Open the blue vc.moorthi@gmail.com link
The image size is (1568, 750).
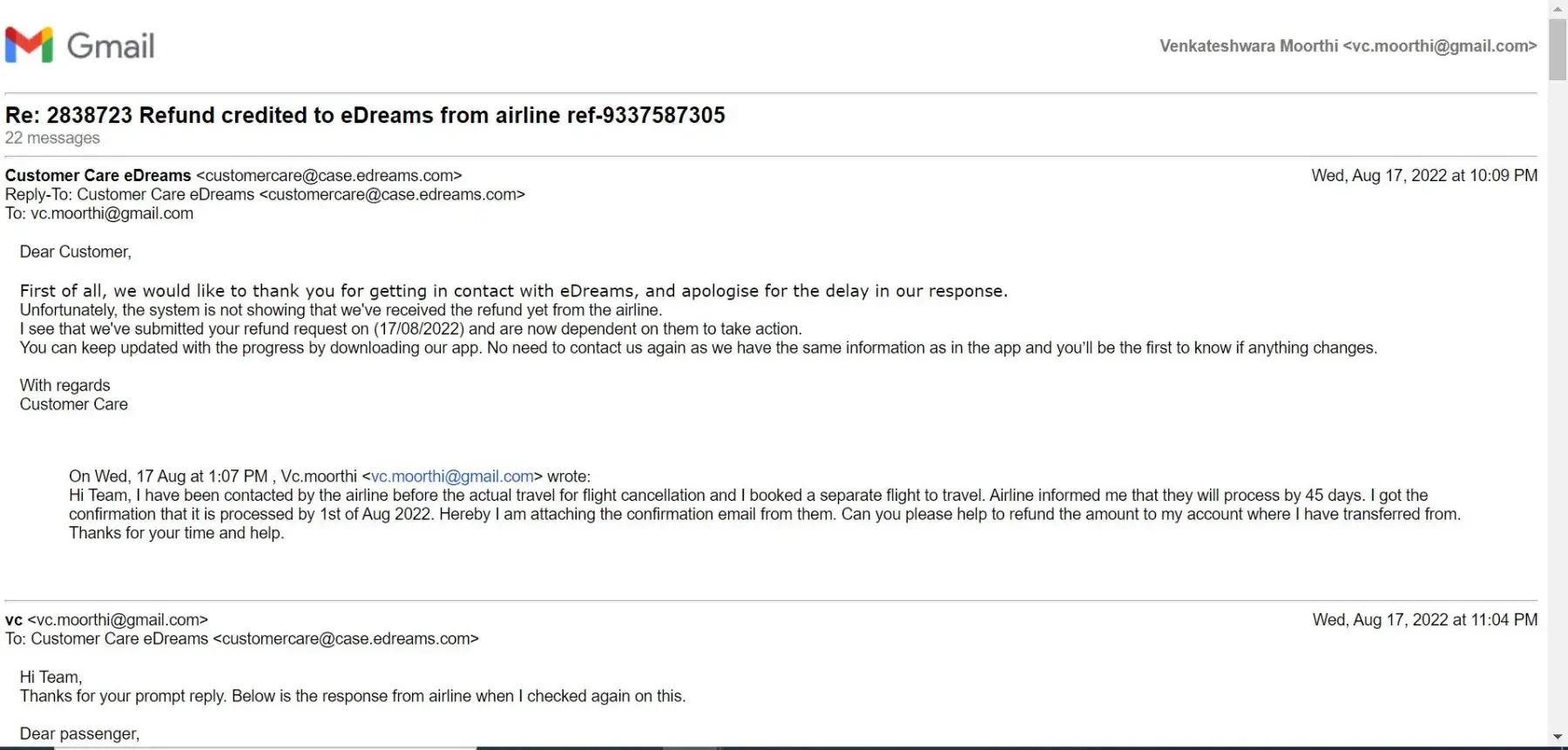(452, 476)
